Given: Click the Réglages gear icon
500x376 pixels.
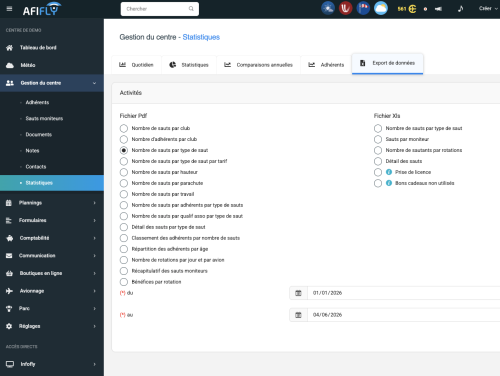Looking at the screenshot, I should 9,326.
